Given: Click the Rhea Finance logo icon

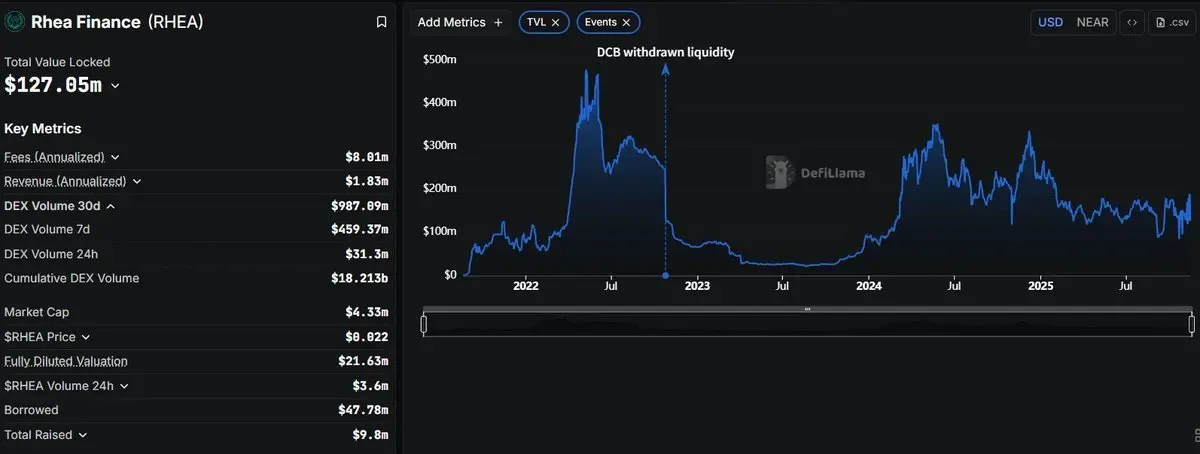Looking at the screenshot, I should click(15, 21).
